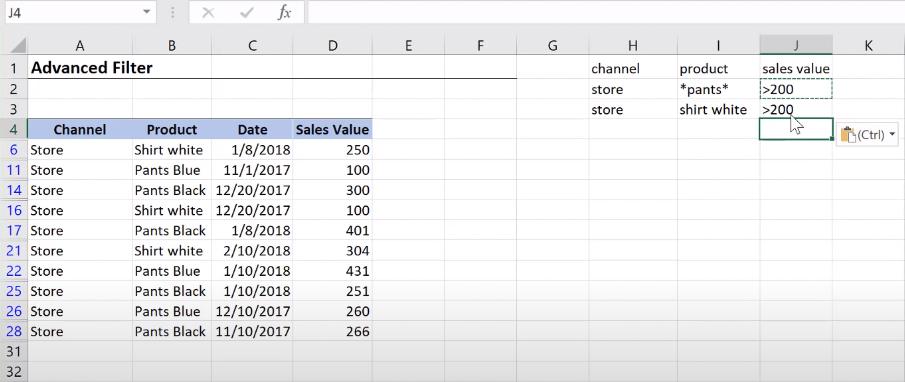The width and height of the screenshot is (905, 382).
Task: Select row 17 header
Action: [14, 231]
